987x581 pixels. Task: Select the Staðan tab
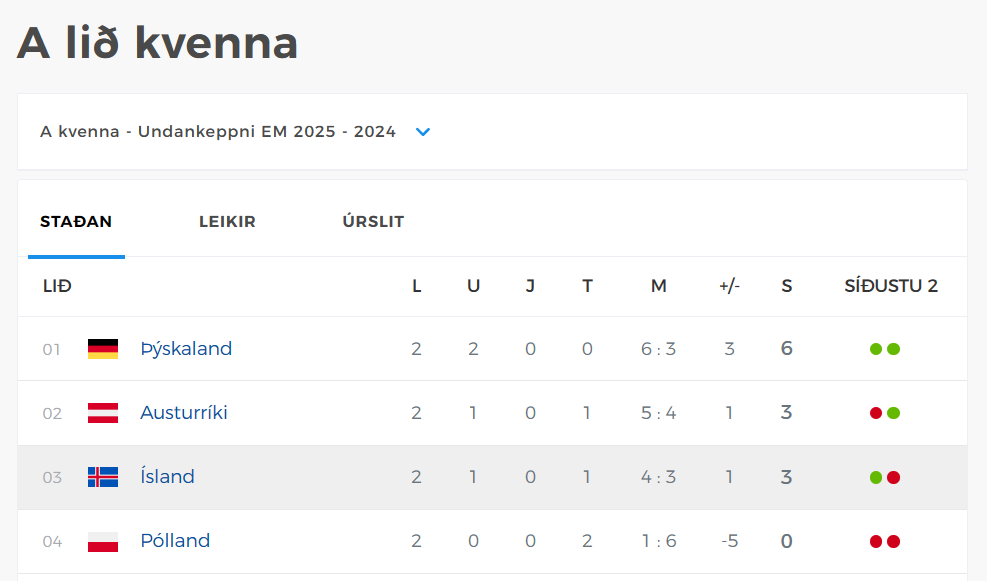(x=76, y=222)
